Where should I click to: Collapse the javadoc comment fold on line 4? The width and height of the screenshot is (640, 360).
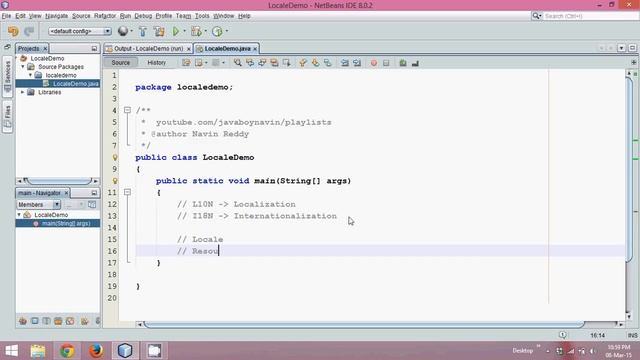[127, 110]
